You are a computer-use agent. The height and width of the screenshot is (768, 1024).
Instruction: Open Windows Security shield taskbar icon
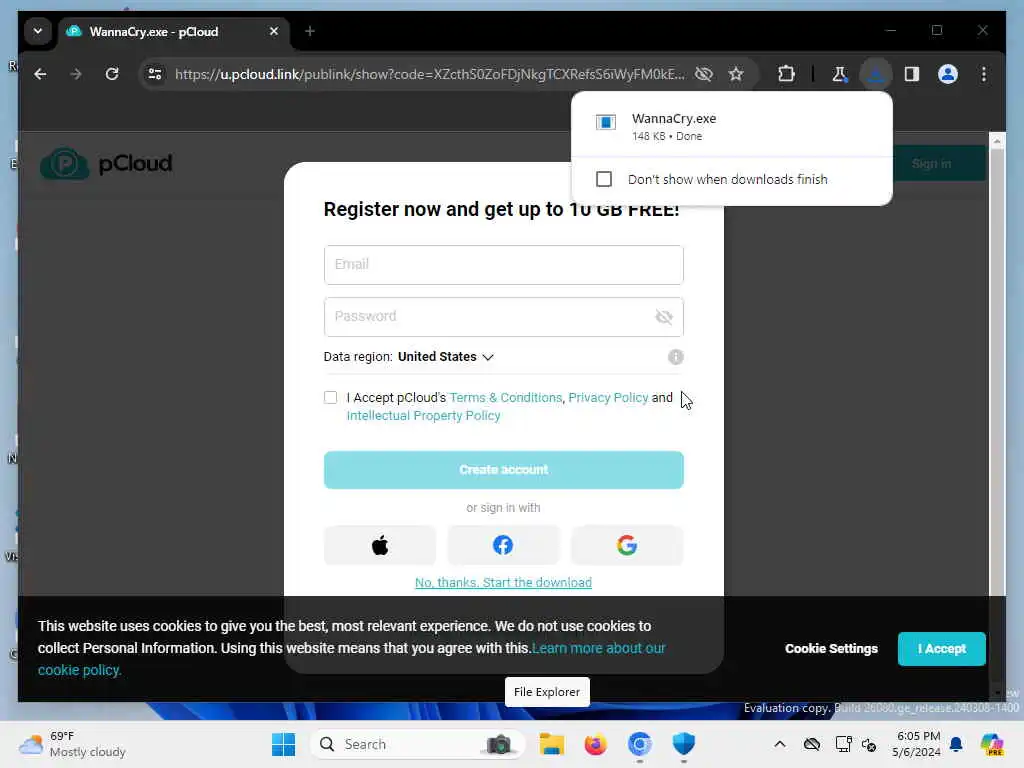point(684,744)
